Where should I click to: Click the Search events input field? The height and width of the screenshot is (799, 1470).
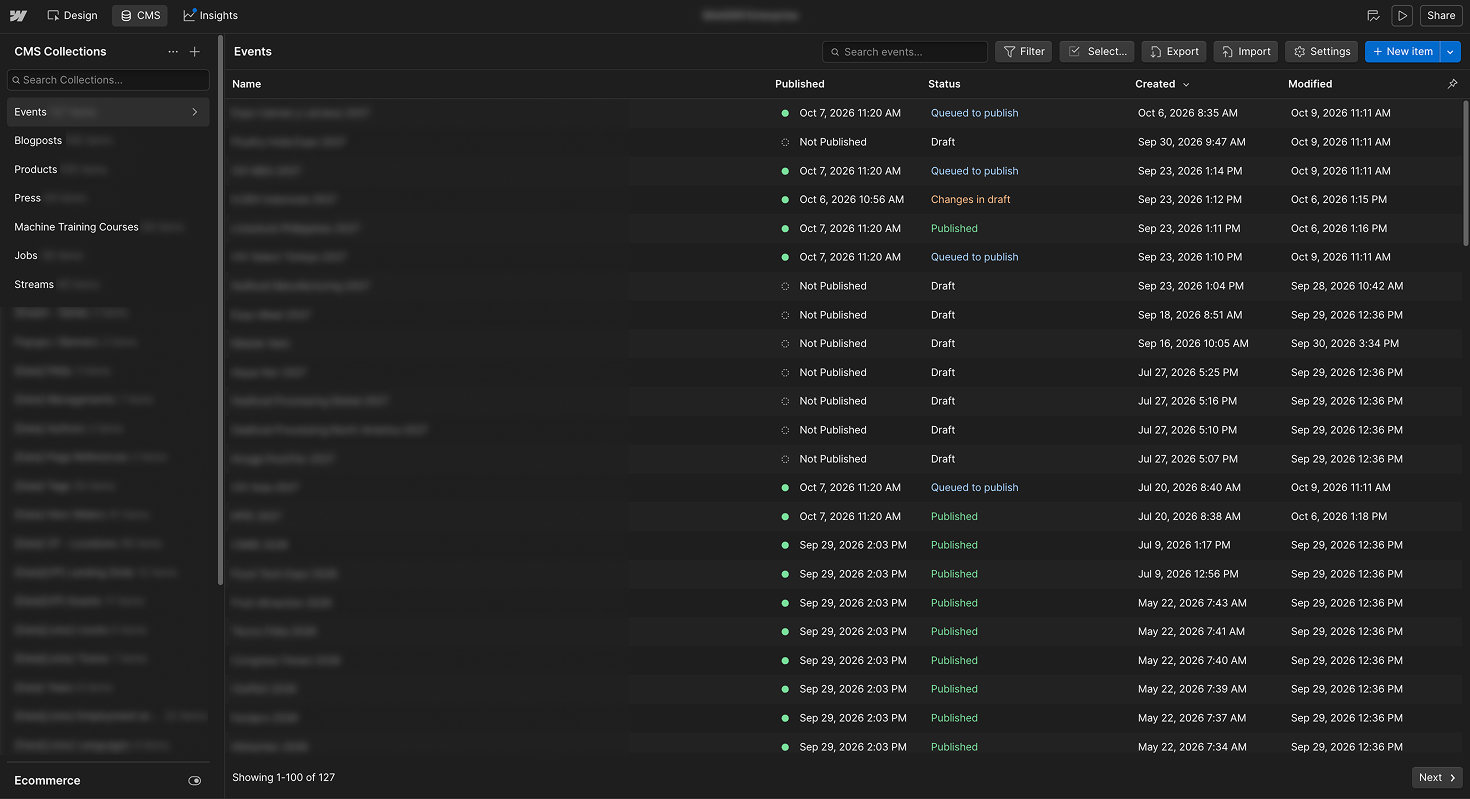click(x=905, y=52)
